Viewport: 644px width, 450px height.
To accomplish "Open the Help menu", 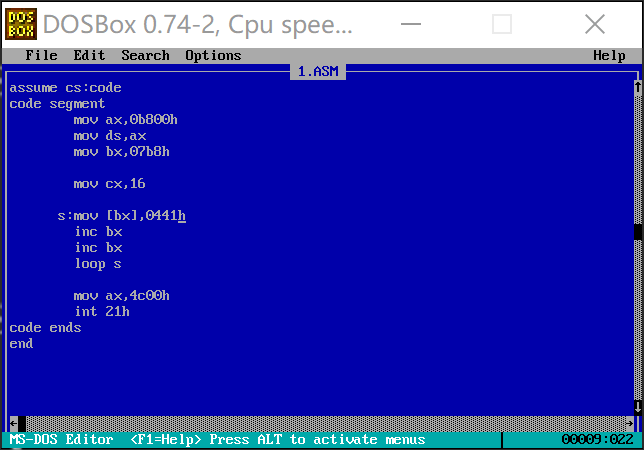I will [609, 56].
